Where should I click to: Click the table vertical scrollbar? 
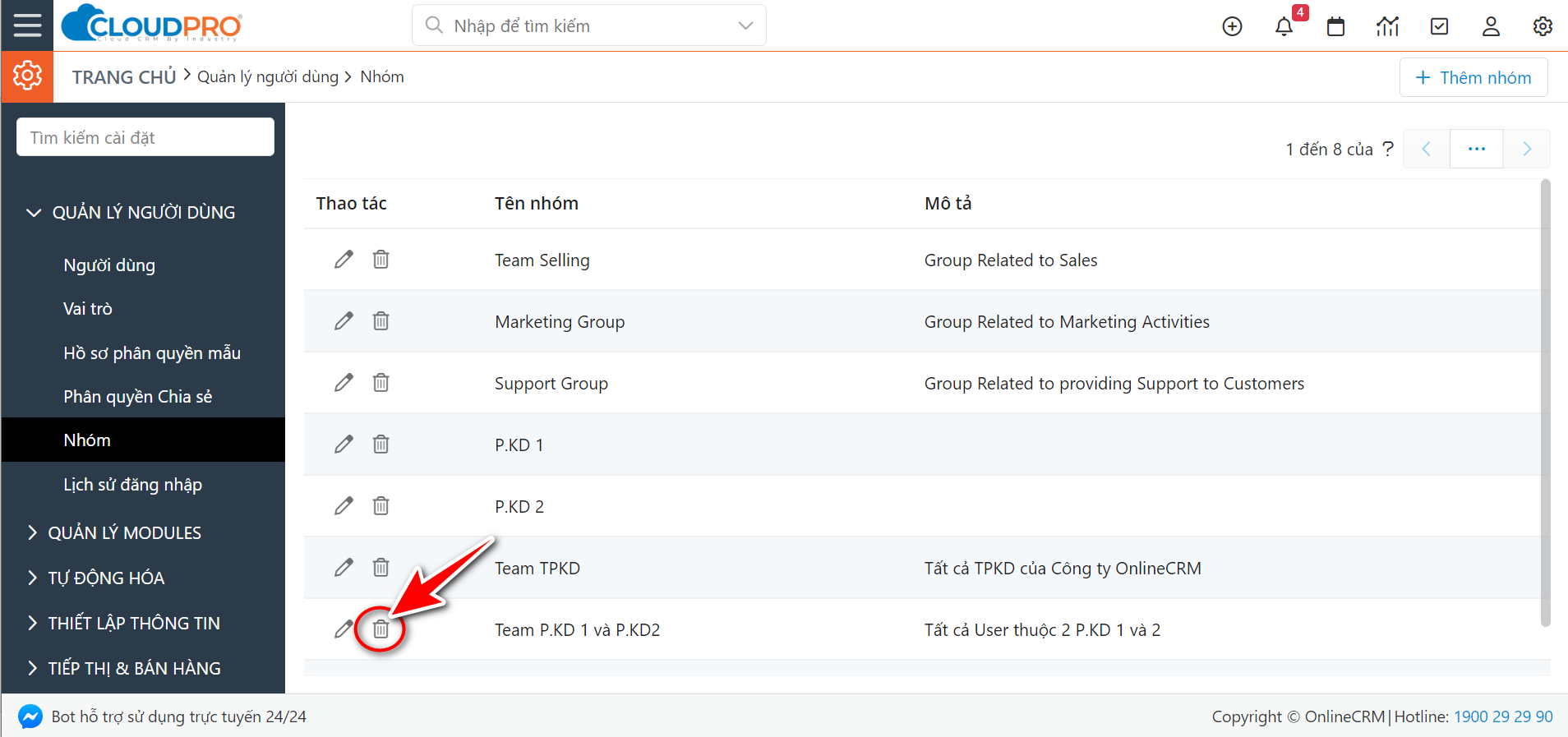click(x=1545, y=403)
